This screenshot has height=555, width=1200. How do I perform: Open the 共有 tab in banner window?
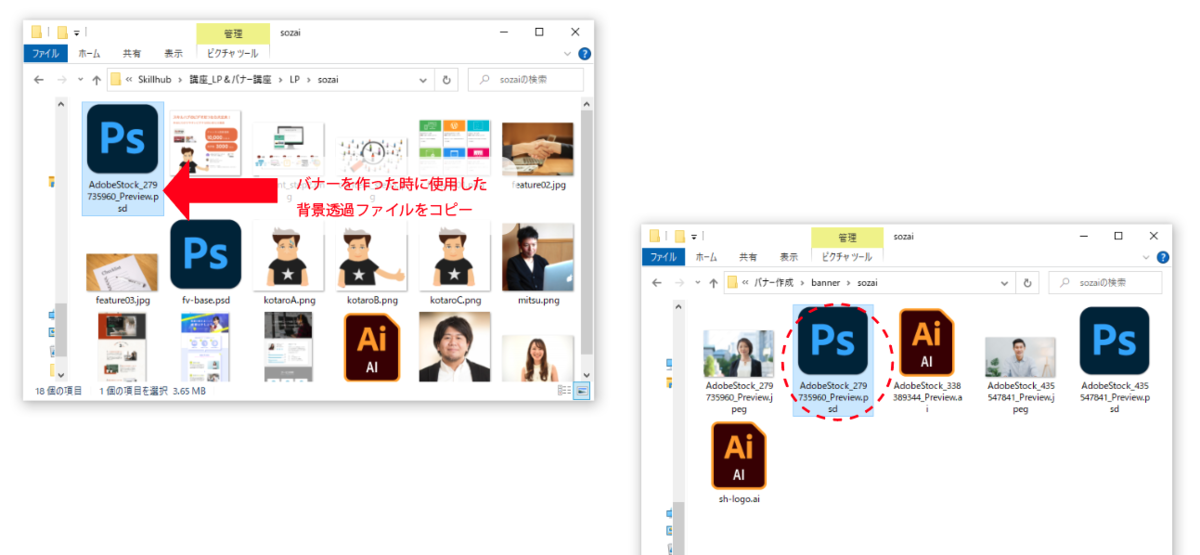pos(748,257)
